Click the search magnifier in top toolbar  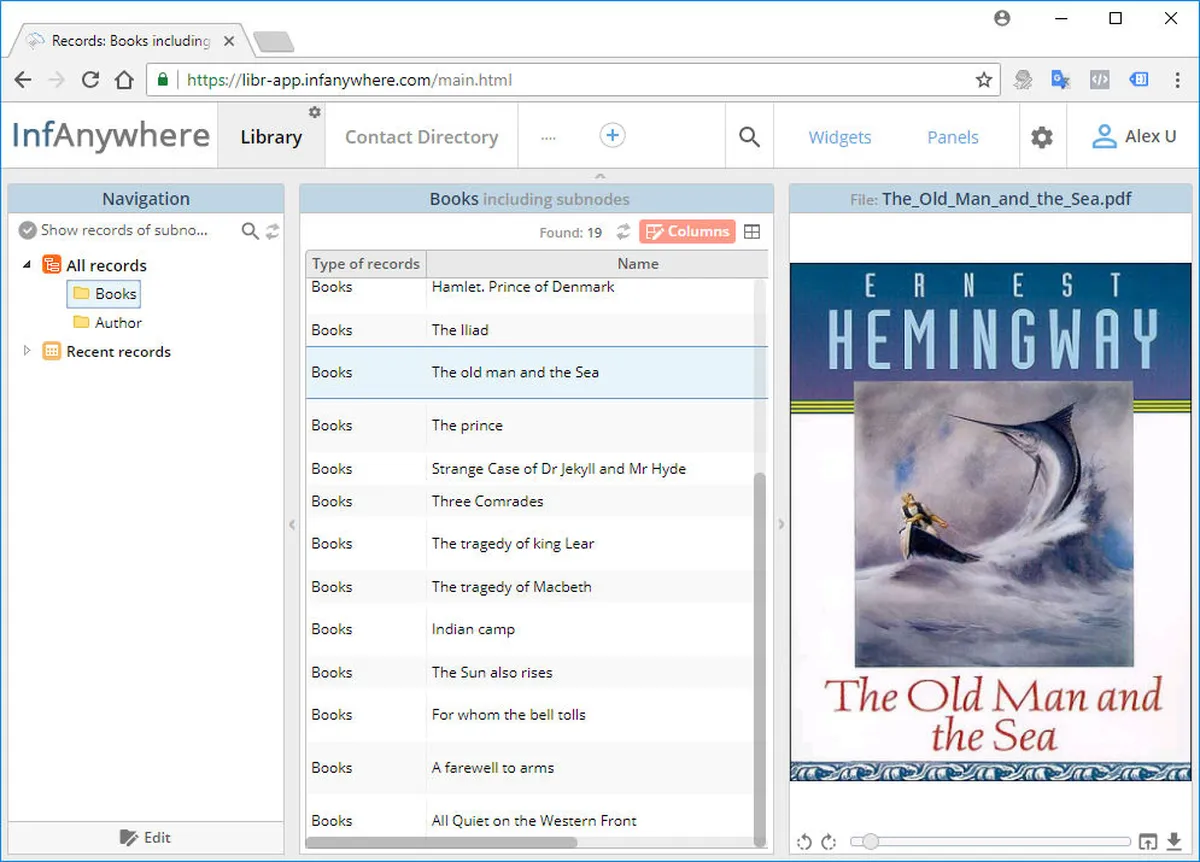click(x=749, y=137)
